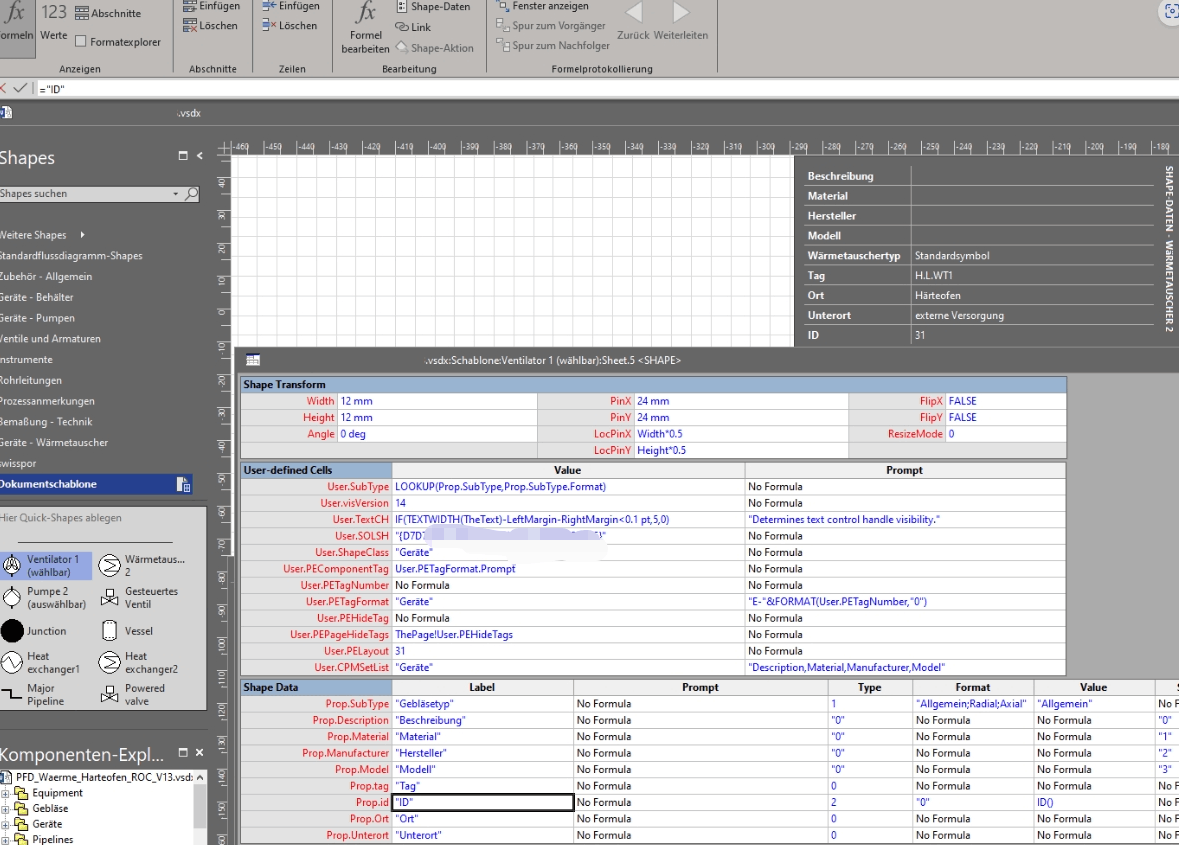1179x845 pixels.
Task: Expand the Weitere Shapes submenu
Action: [x=82, y=235]
